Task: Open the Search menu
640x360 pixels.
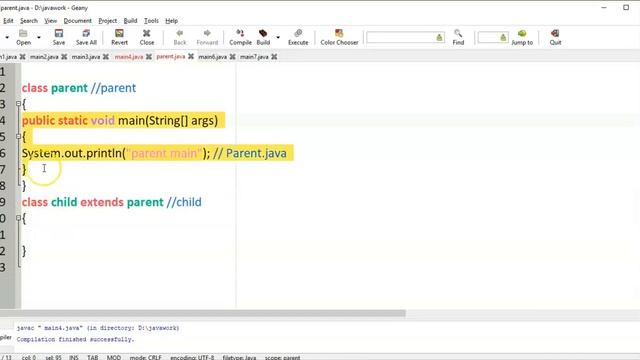Action: coord(29,21)
